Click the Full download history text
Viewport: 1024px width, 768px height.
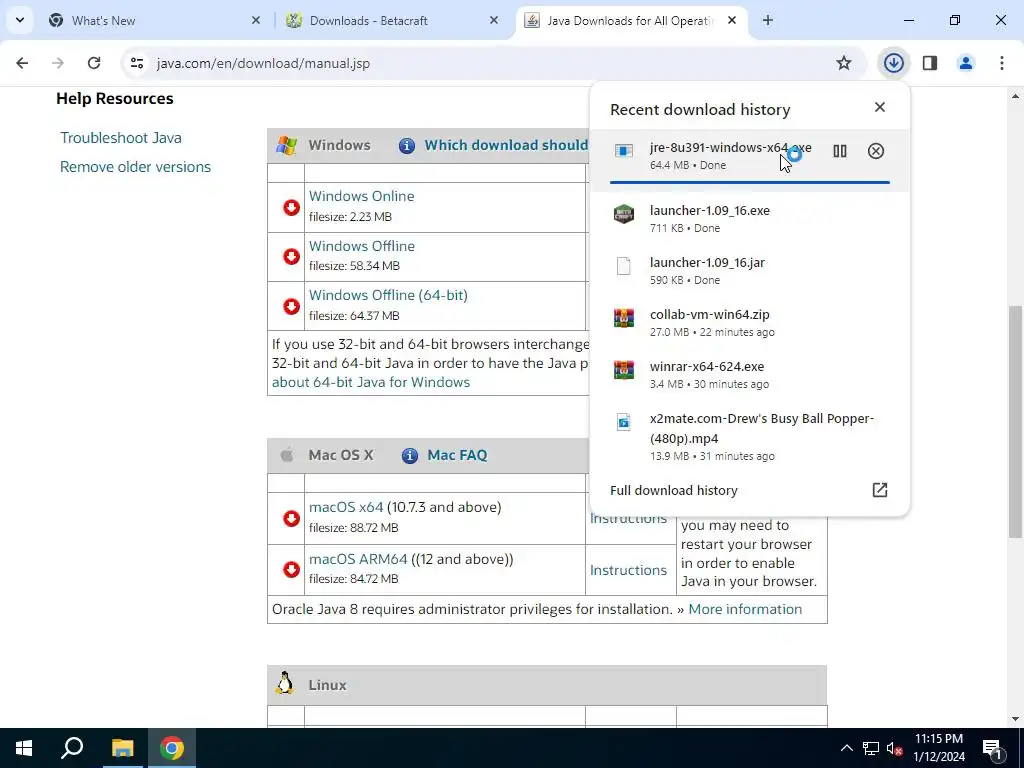point(673,490)
